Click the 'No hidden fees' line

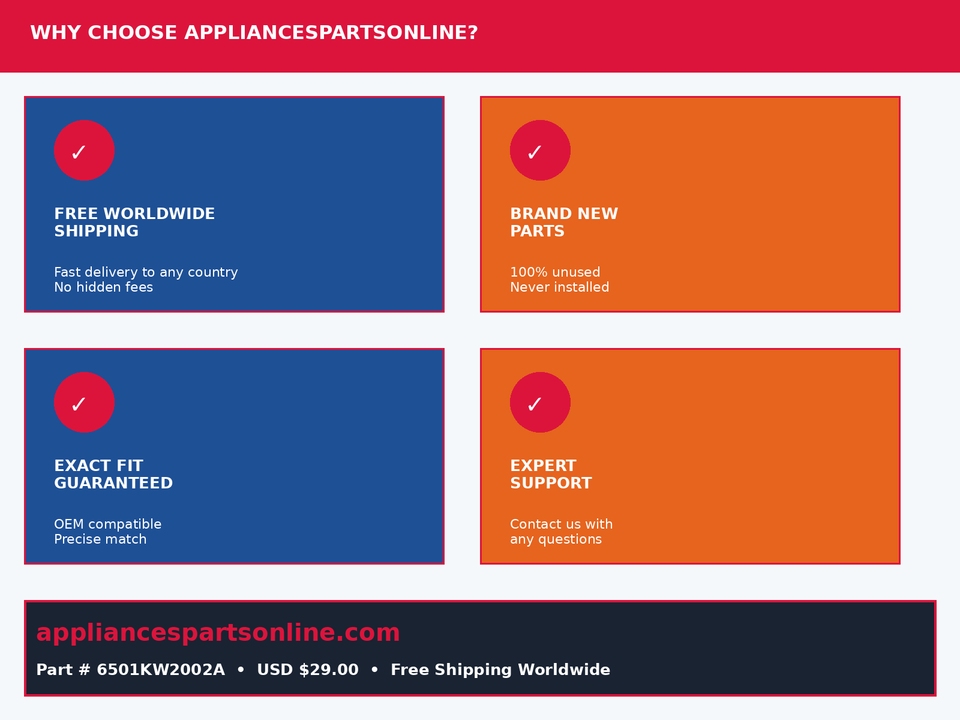[x=103, y=287]
